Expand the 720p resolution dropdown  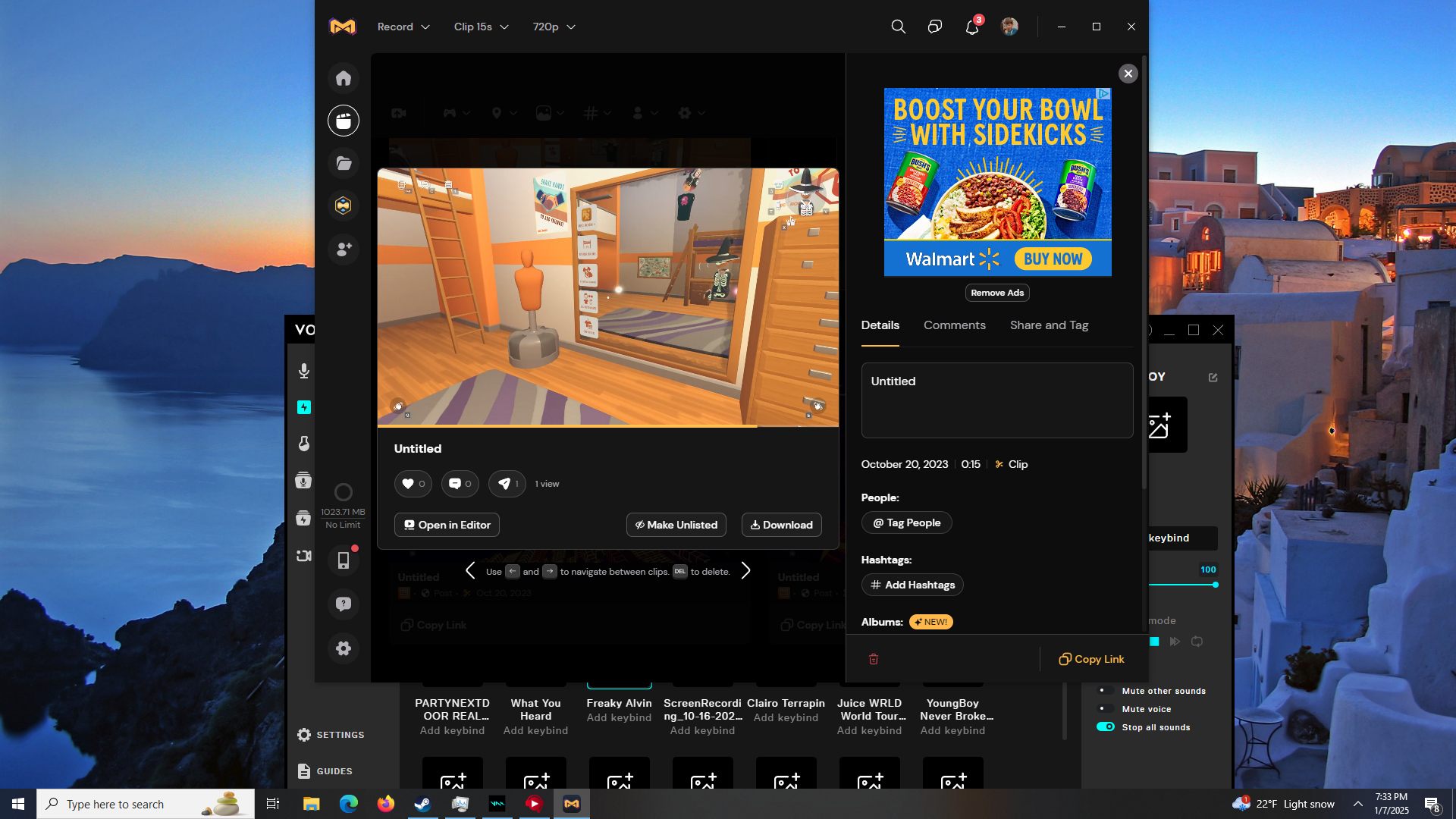(554, 27)
